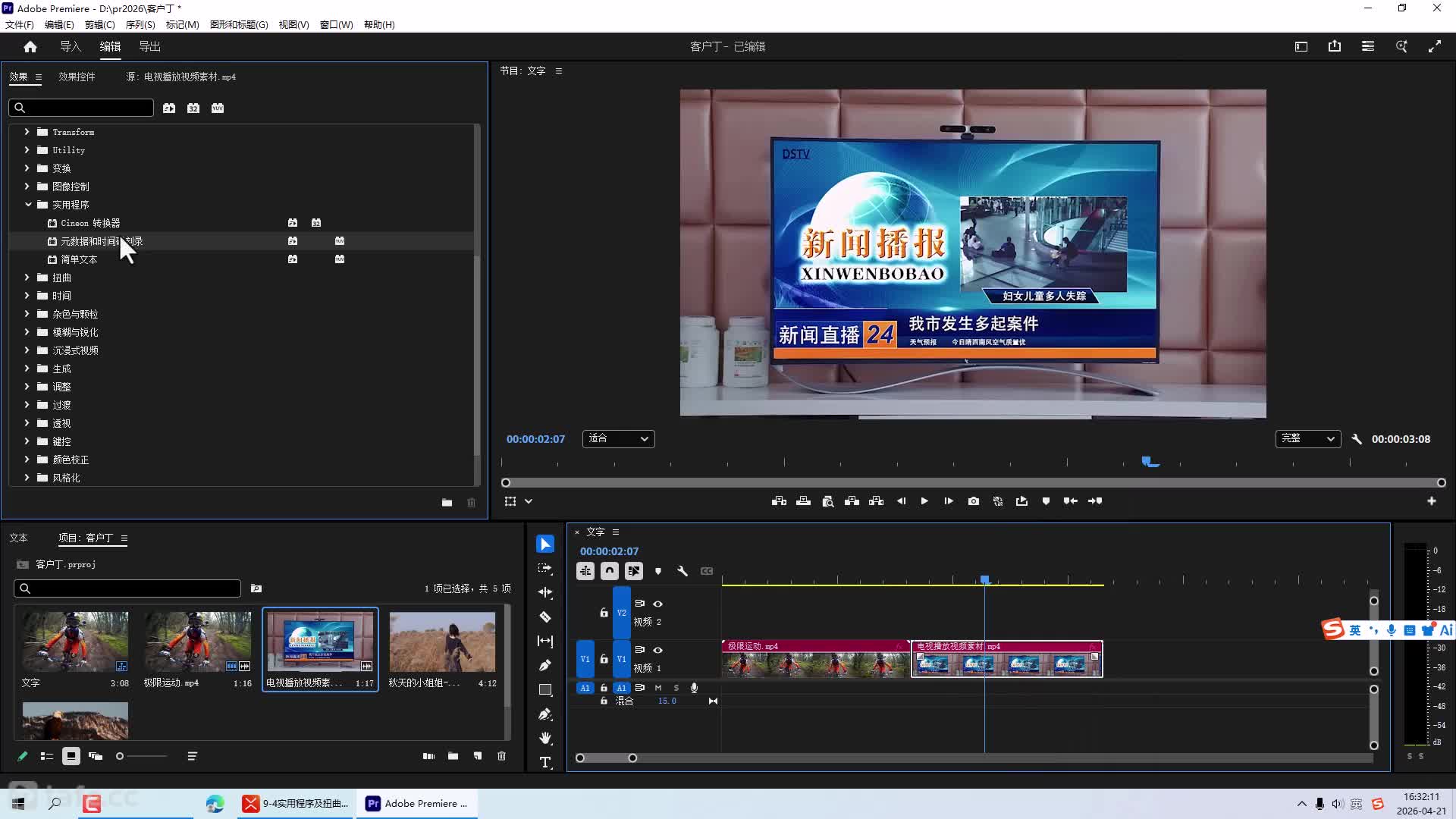The height and width of the screenshot is (819, 1456).
Task: Play the program monitor
Action: point(924,501)
